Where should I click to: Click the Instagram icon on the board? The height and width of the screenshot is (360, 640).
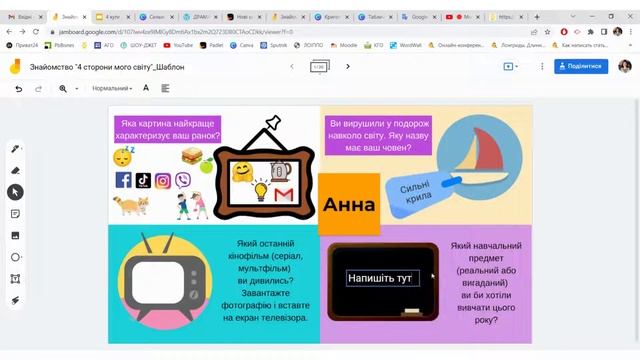[x=163, y=181]
